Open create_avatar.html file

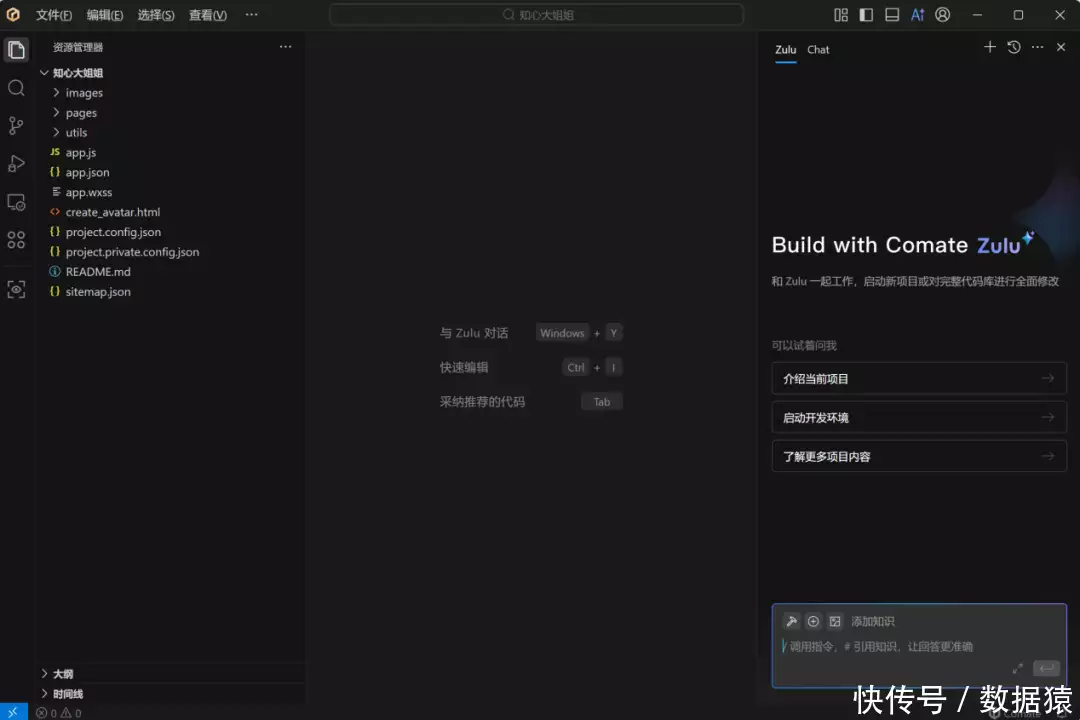click(112, 212)
